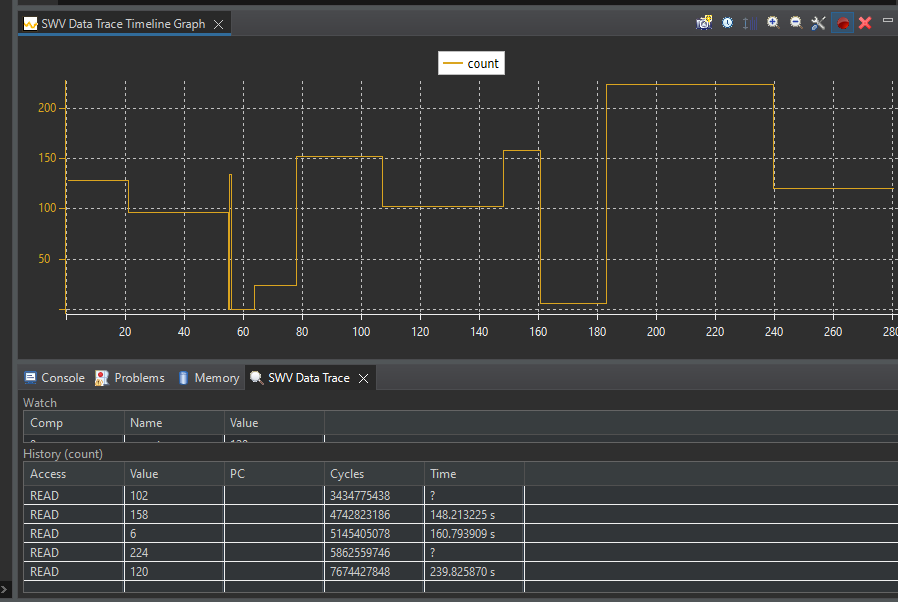
Task: Click the SWV Data Trace magnifier tab icon
Action: click(257, 378)
